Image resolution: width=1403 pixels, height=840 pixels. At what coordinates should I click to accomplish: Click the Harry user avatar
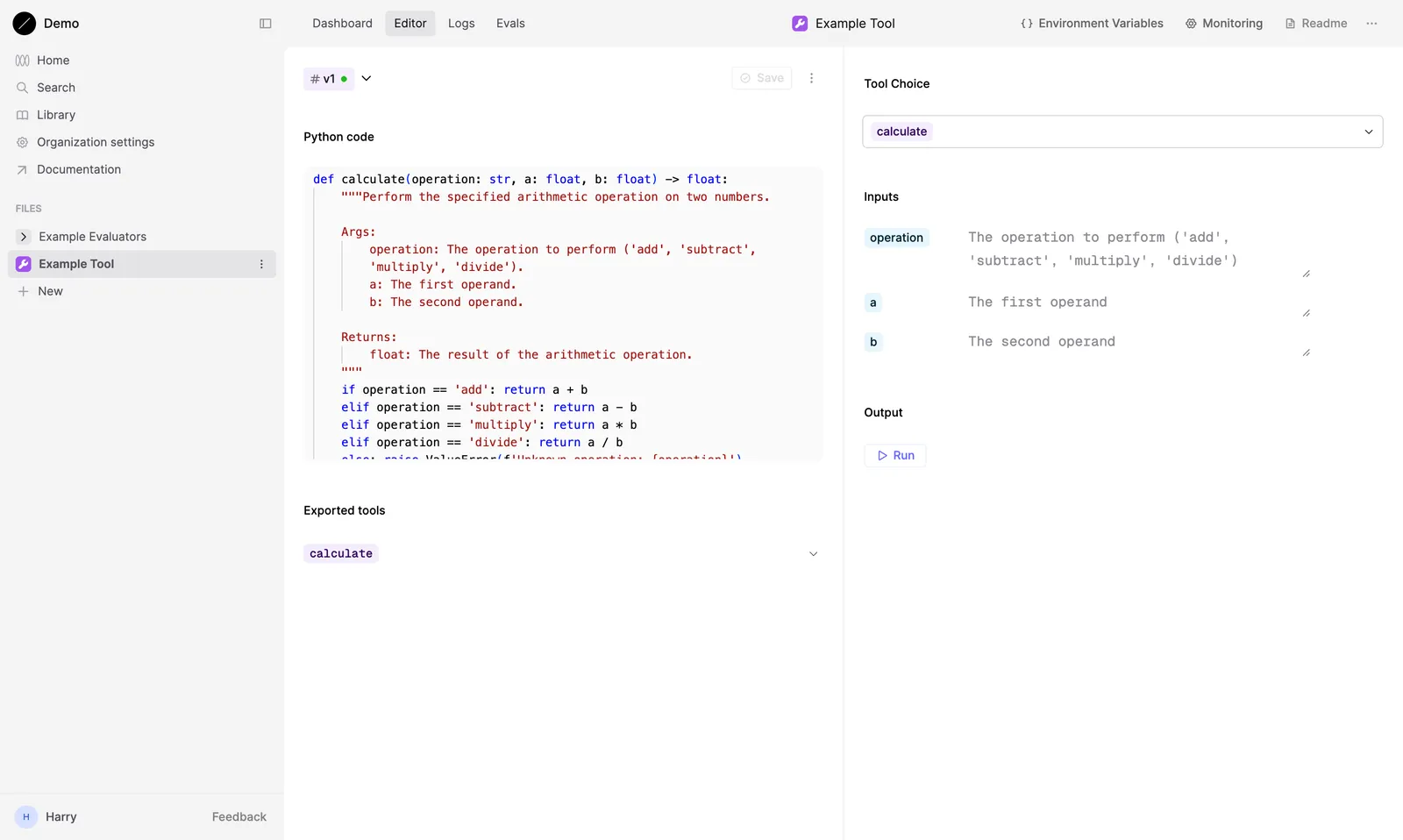click(x=26, y=816)
